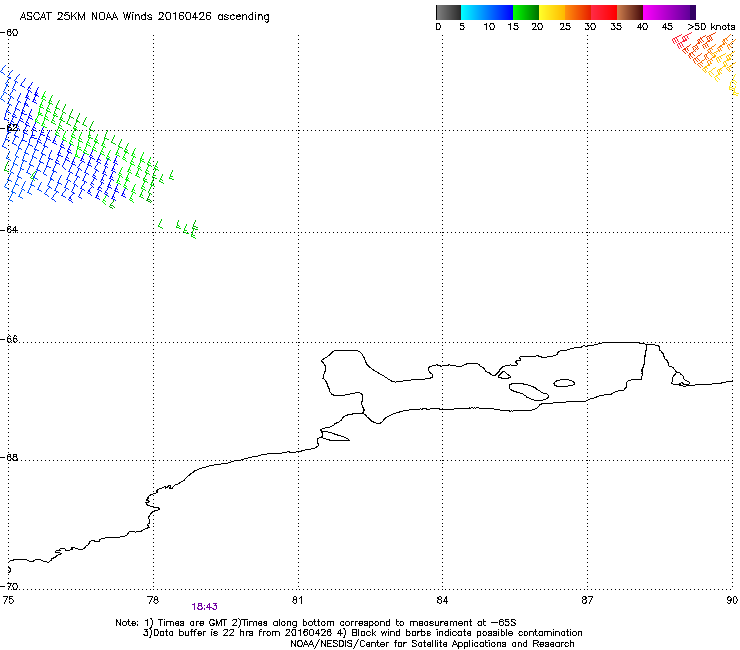Image resolution: width=740 pixels, height=650 pixels.
Task: Click the NOAA/NESDIS credit line
Action: 432,644
